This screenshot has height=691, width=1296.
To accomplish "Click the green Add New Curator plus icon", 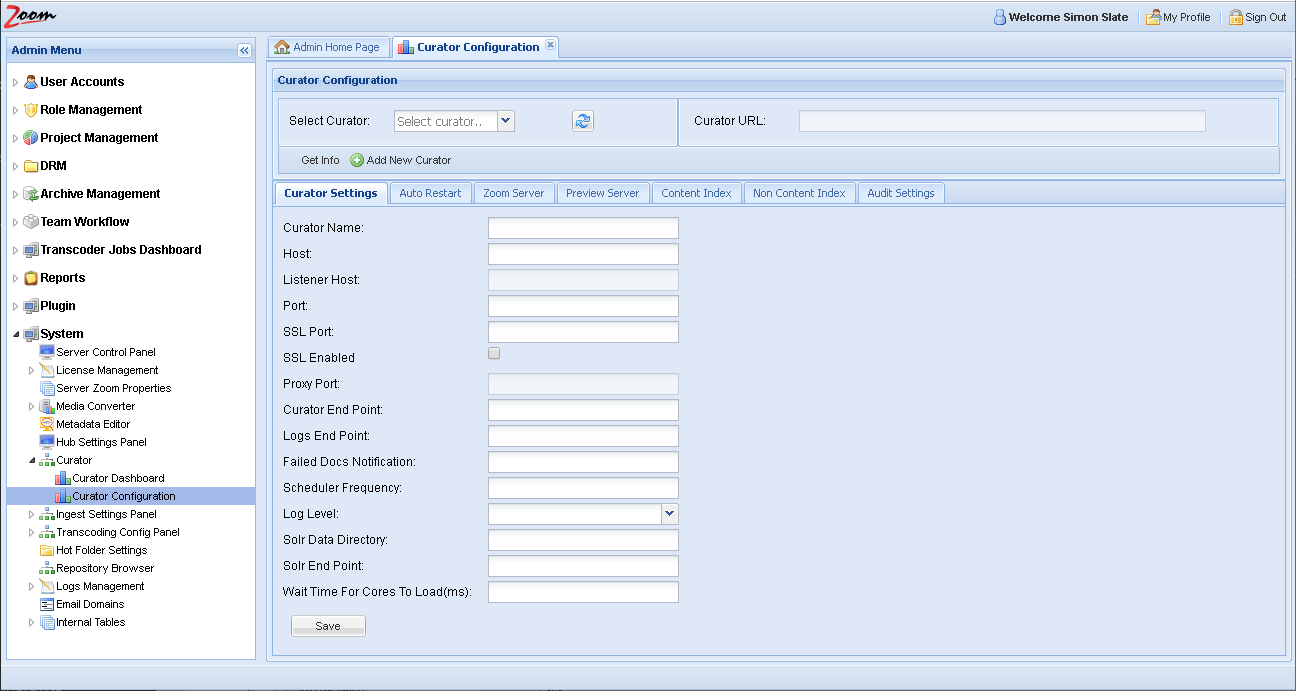I will click(x=357, y=160).
